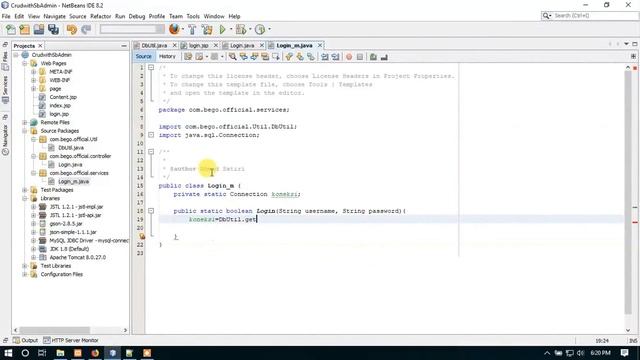Click the Save All toolbar icon

tap(53, 29)
